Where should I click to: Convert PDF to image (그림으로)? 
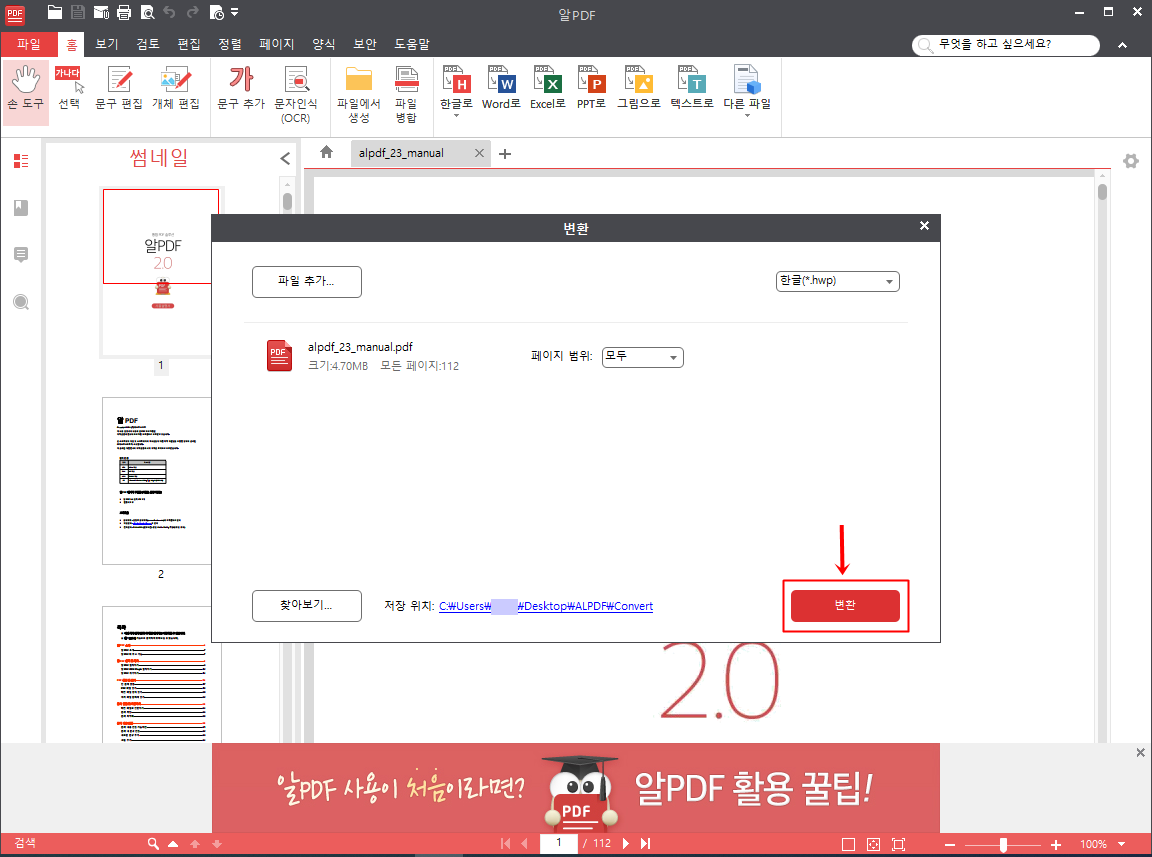click(638, 87)
